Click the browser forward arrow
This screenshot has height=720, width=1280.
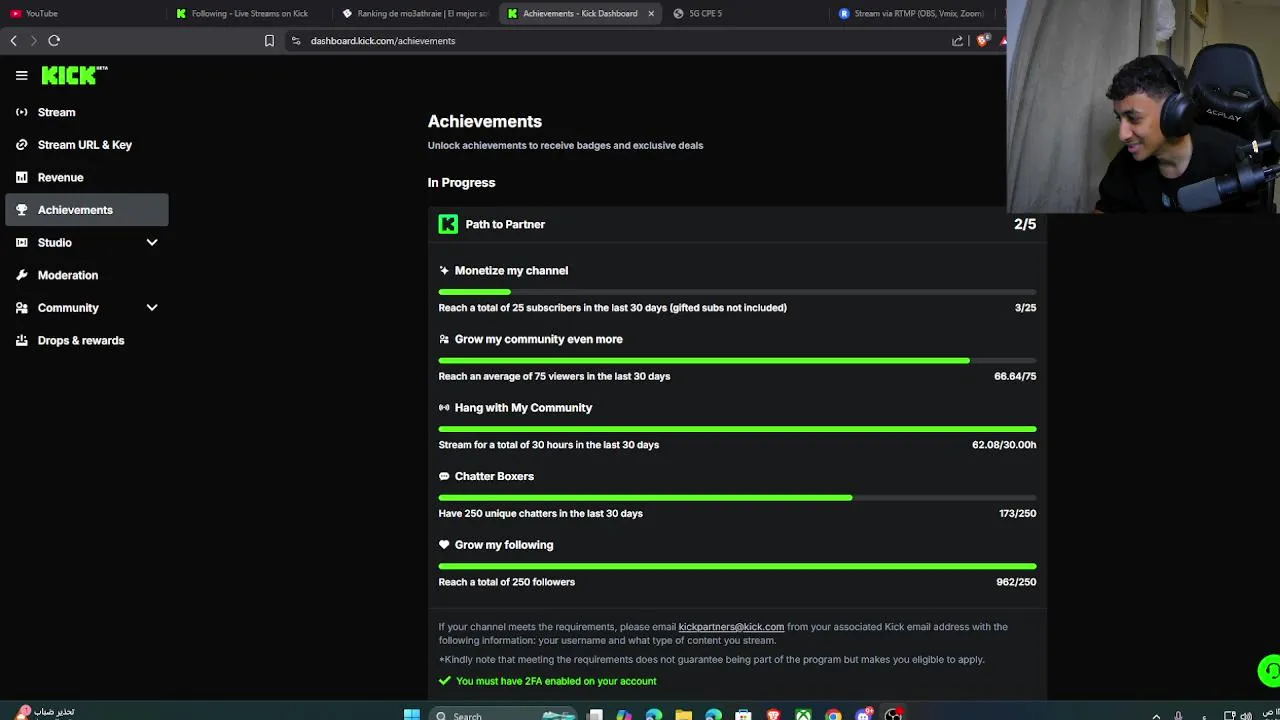pos(33,41)
